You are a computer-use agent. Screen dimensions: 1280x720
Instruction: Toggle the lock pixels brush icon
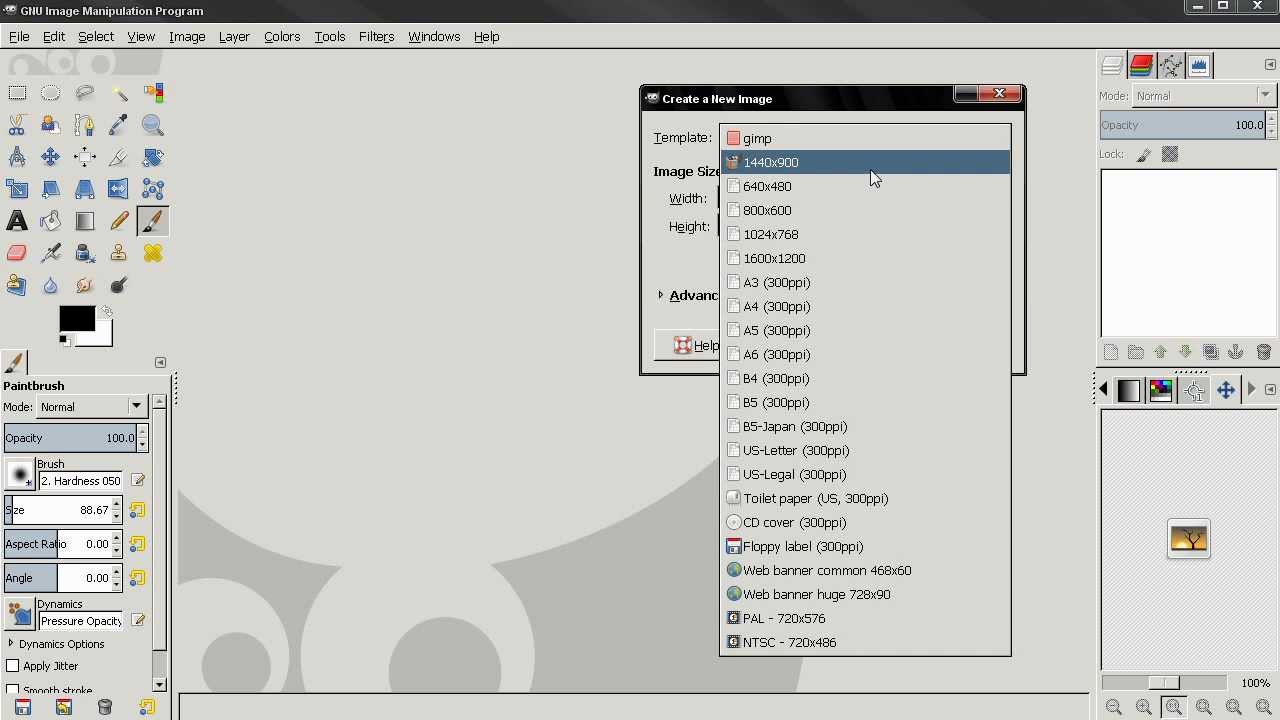coord(1144,154)
